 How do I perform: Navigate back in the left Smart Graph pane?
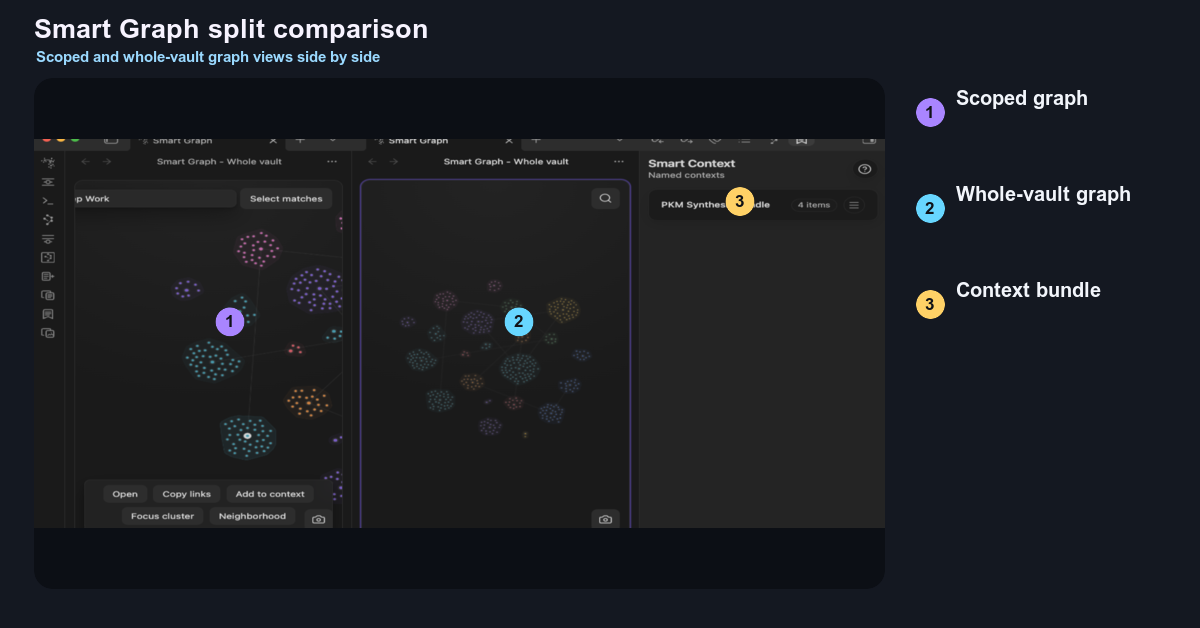(x=85, y=161)
